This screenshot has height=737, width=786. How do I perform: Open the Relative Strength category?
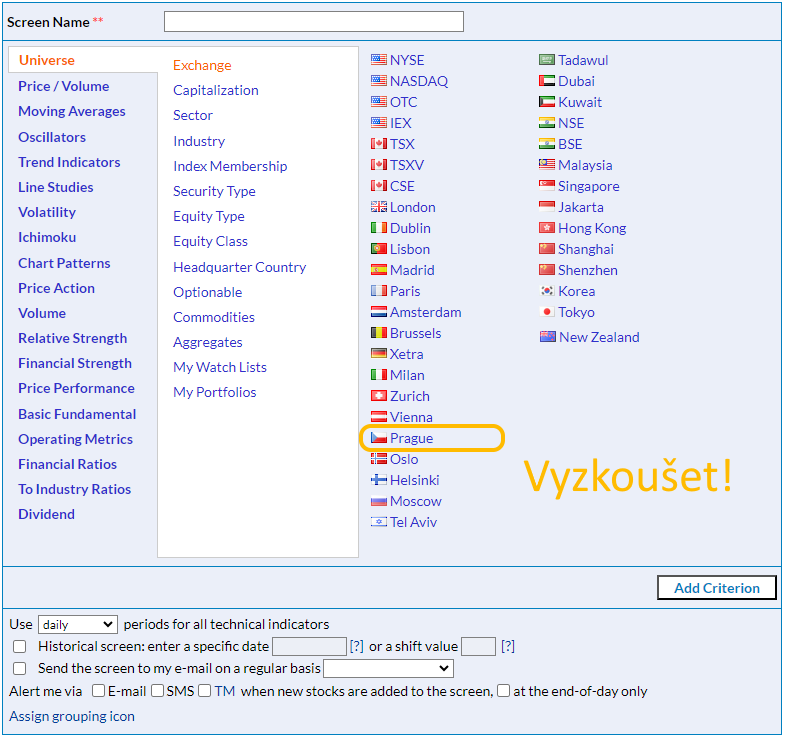(x=73, y=338)
